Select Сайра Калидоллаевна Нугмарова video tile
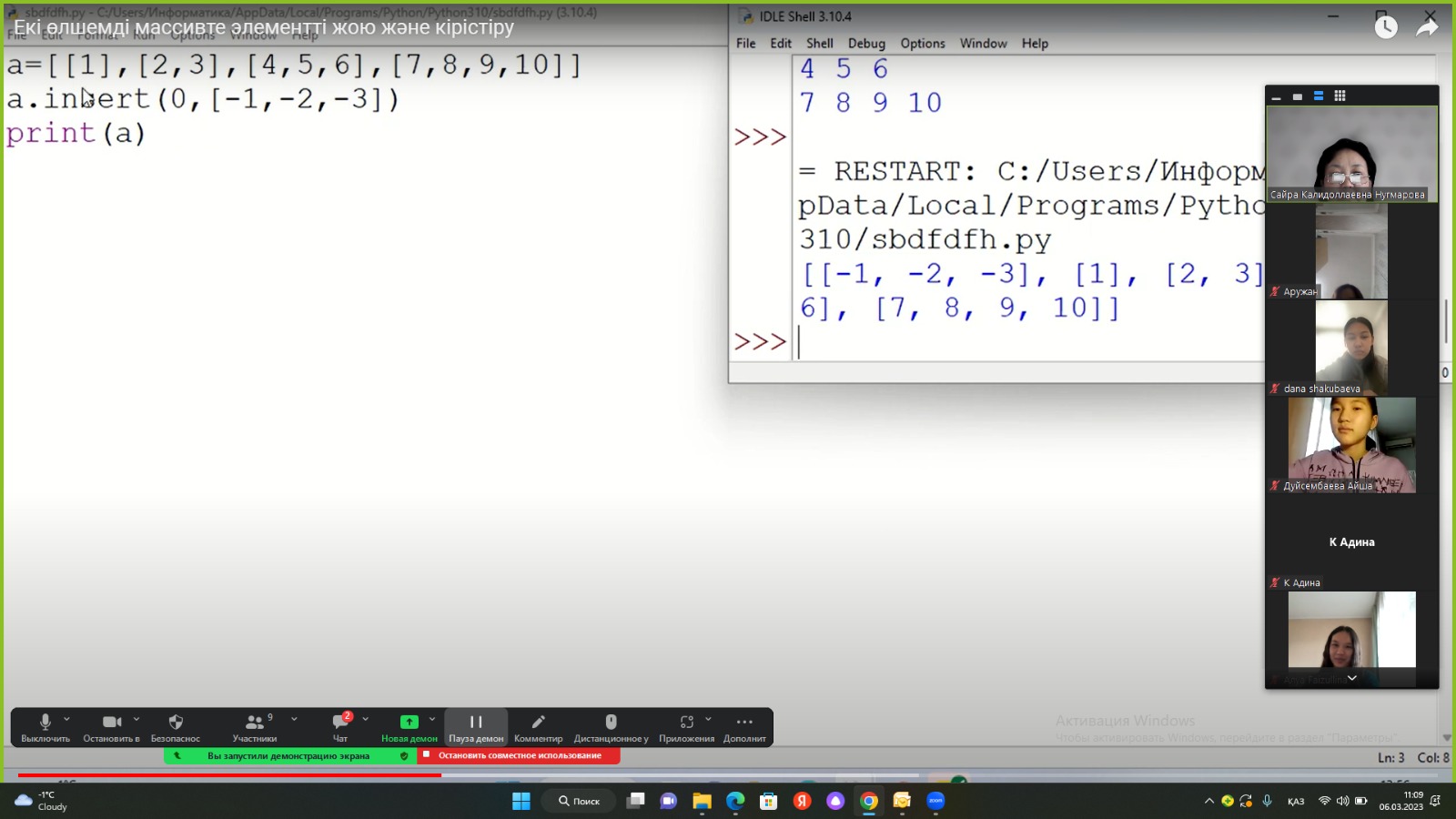Viewport: 1456px width, 819px height. [1352, 154]
